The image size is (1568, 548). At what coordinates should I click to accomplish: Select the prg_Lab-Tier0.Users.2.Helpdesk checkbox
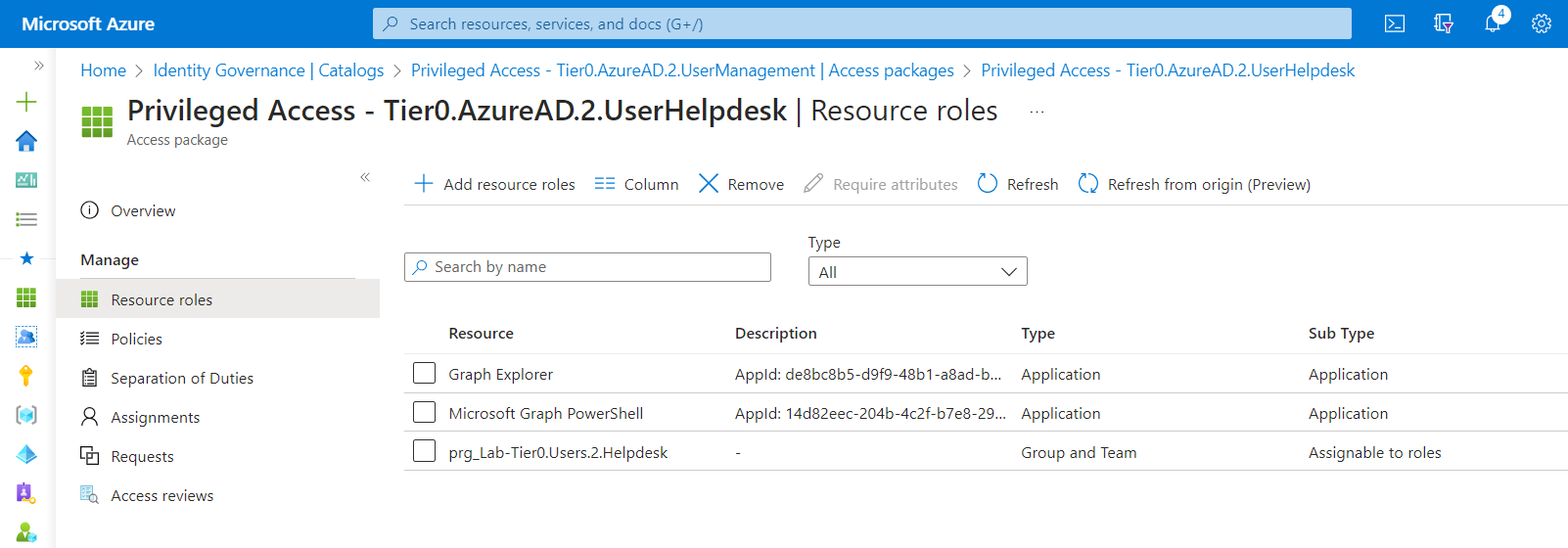coord(424,452)
